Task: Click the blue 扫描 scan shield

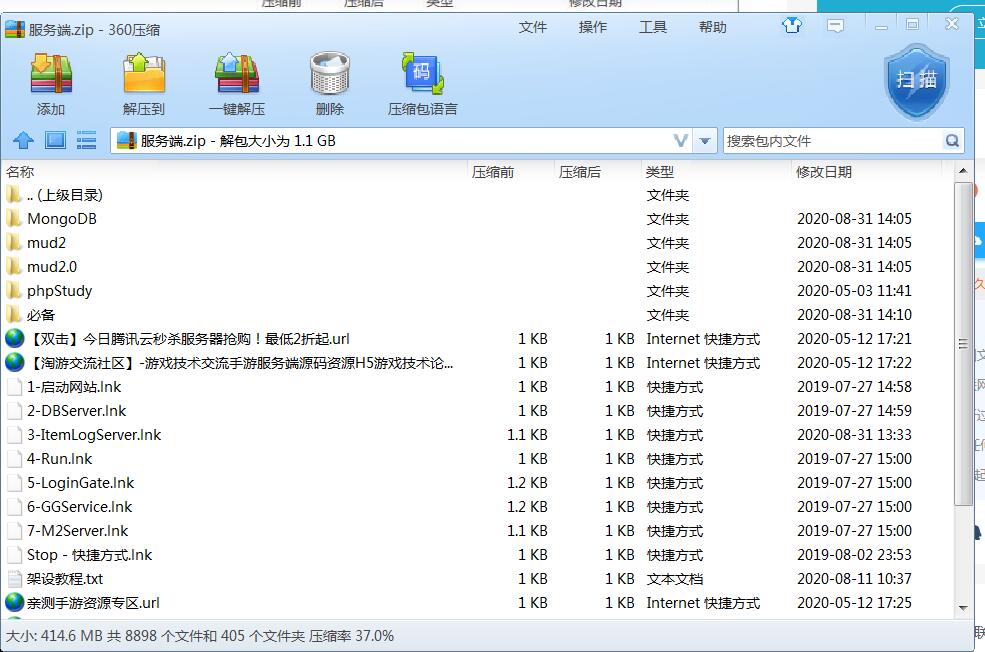Action: (x=916, y=81)
